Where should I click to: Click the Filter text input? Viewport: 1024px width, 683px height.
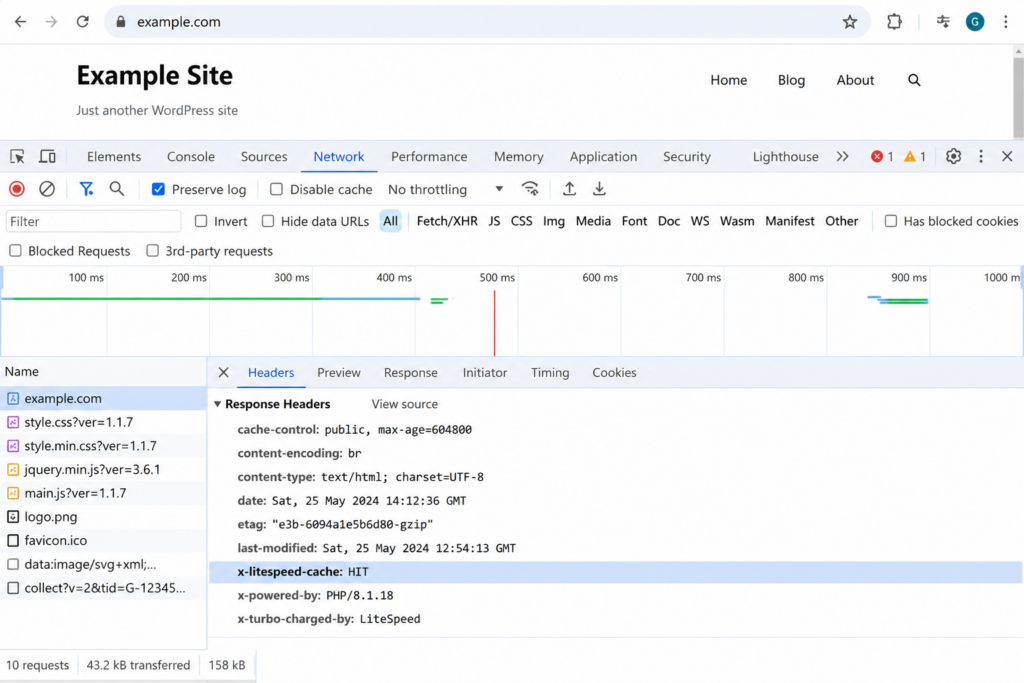(x=93, y=221)
